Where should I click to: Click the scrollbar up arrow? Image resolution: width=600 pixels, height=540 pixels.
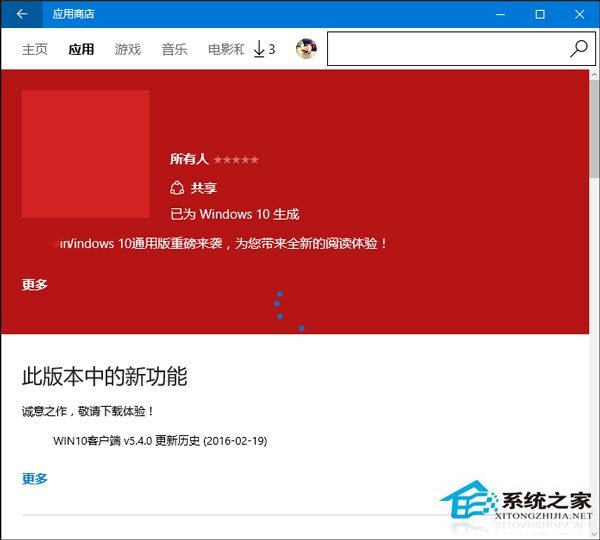[594, 75]
